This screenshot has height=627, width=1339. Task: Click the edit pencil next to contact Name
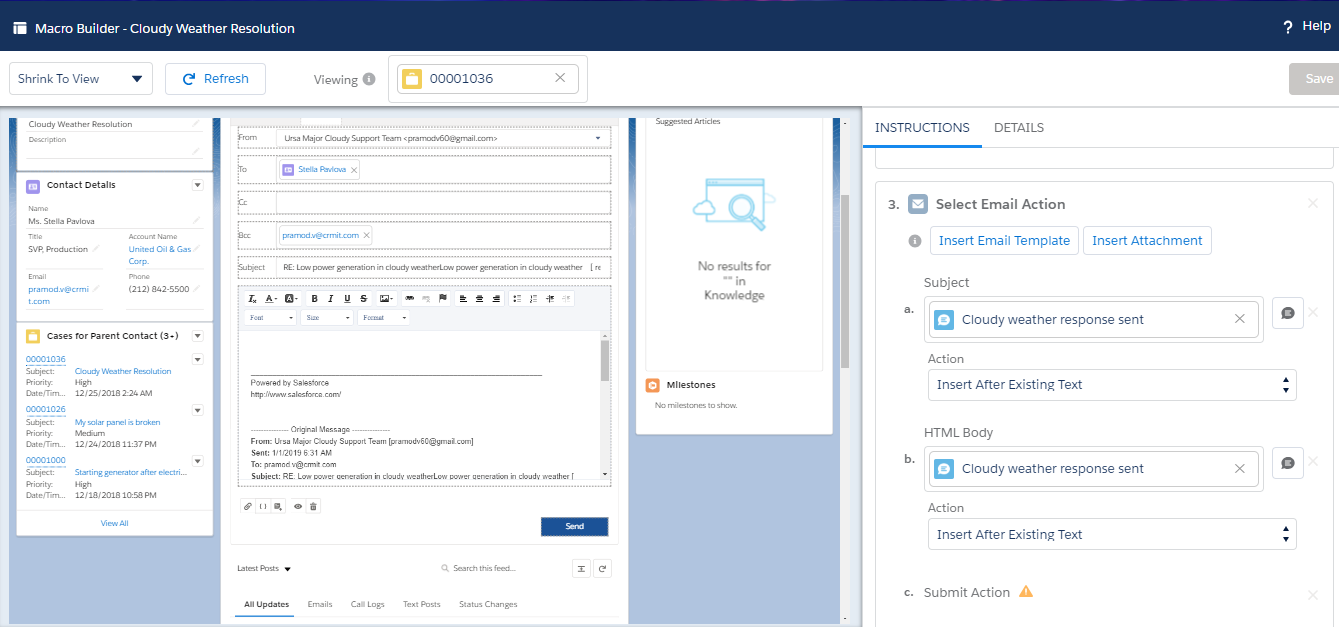pos(196,220)
